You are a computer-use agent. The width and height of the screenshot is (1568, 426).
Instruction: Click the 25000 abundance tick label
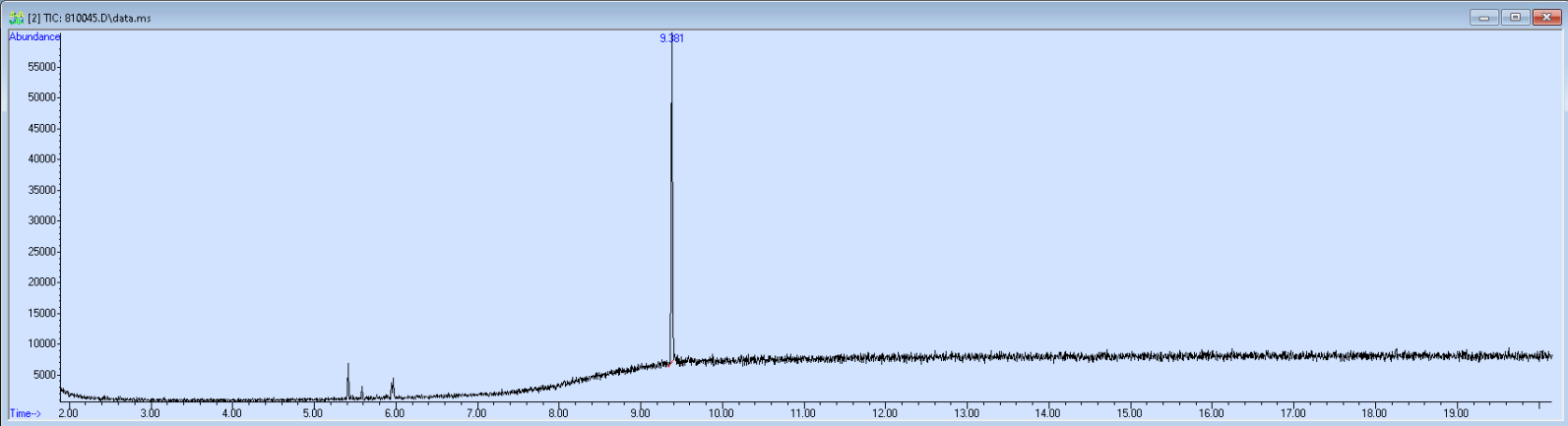[41, 252]
